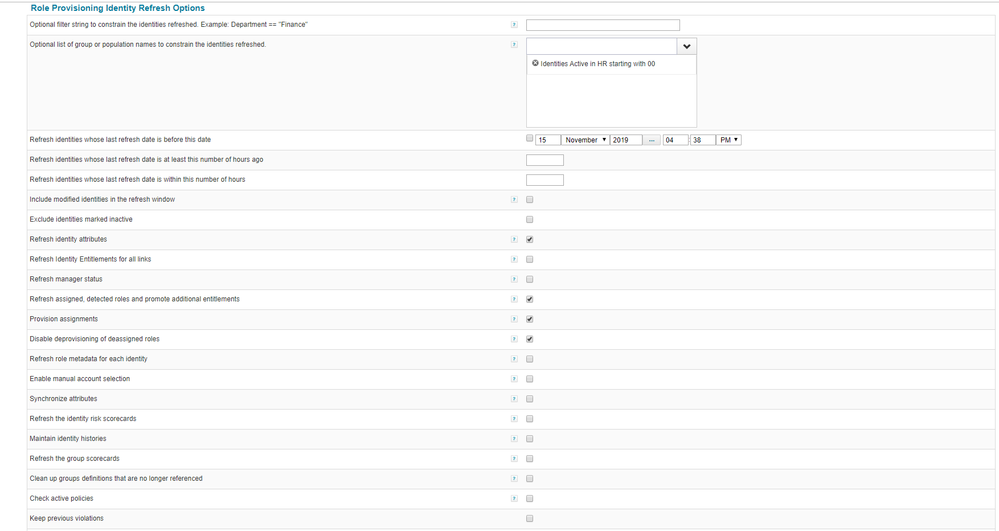This screenshot has height=531, width=999.
Task: Click help icon for Enable manual account selection
Action: [514, 379]
